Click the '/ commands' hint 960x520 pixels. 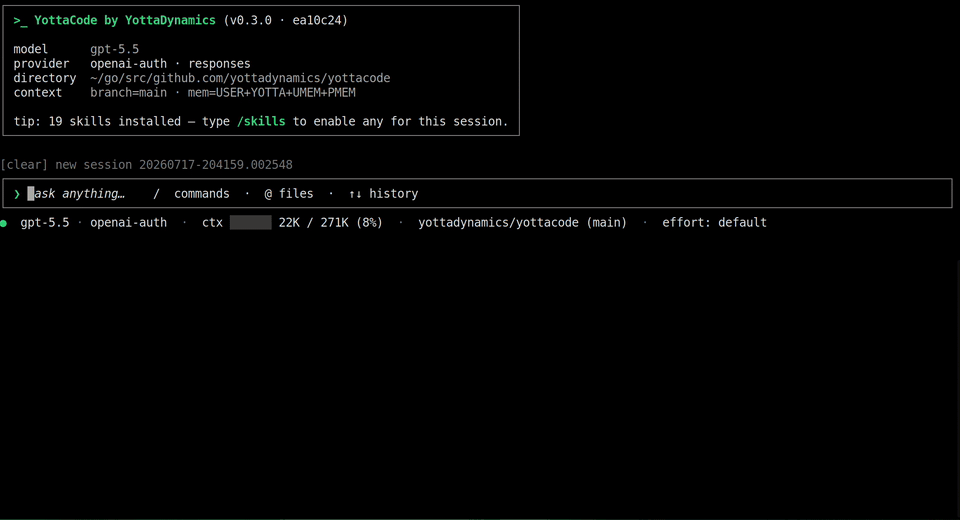[191, 194]
